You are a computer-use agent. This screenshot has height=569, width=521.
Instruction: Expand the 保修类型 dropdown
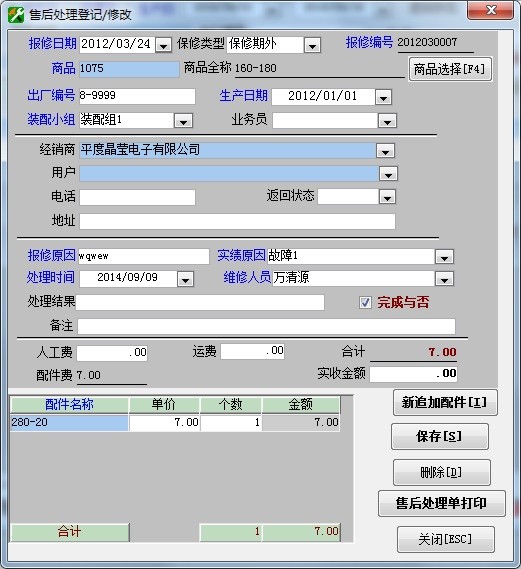pos(312,45)
